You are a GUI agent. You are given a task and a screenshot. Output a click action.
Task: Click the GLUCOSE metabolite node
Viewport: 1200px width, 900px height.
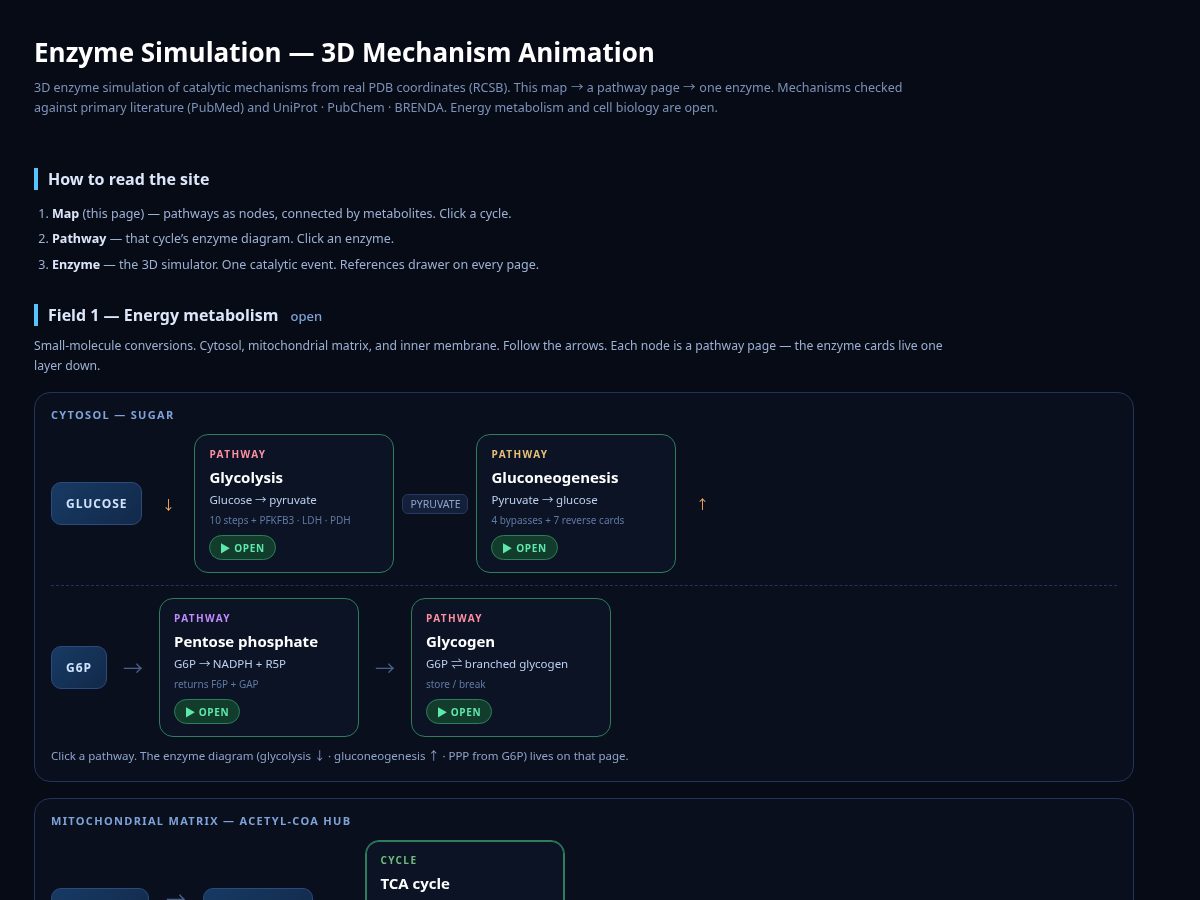point(96,503)
